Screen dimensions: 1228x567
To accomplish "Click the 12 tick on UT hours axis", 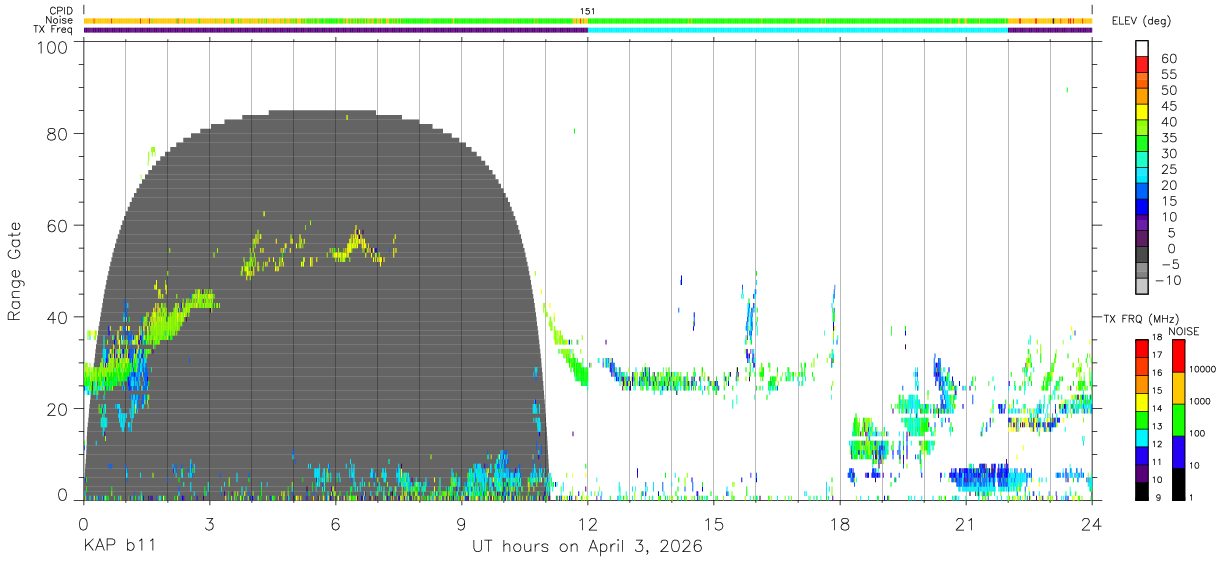I will [x=587, y=523].
